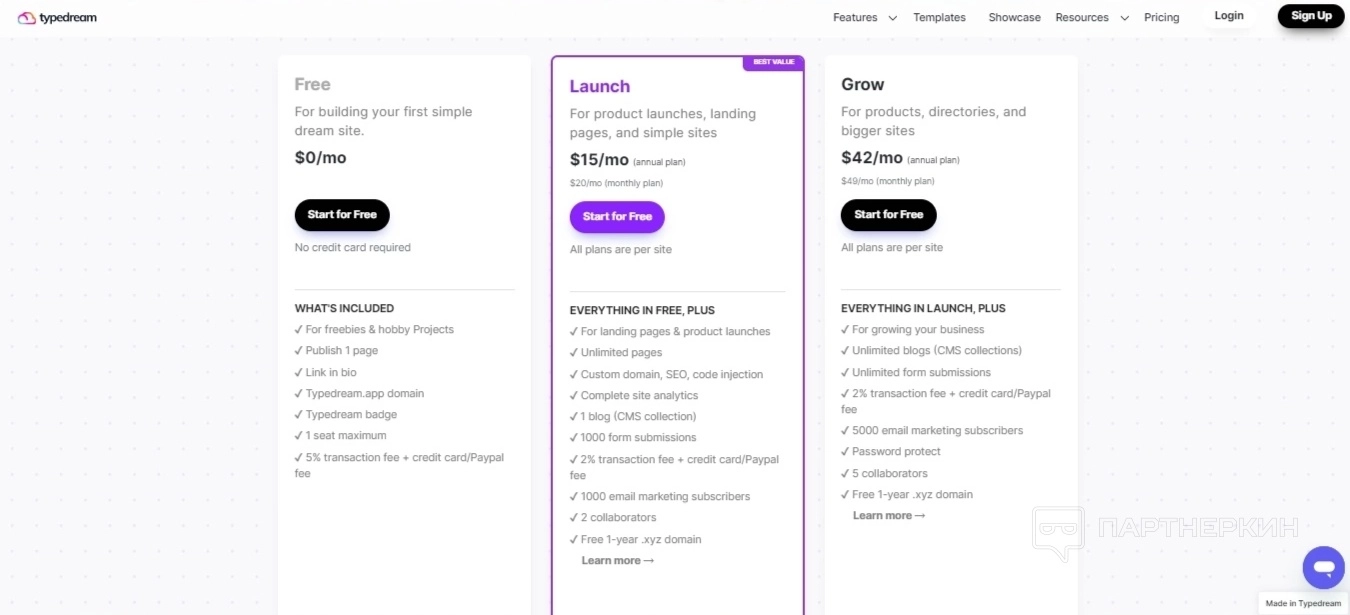The image size is (1350, 615).
Task: Click the Launch plan title
Action: pyautogui.click(x=600, y=86)
